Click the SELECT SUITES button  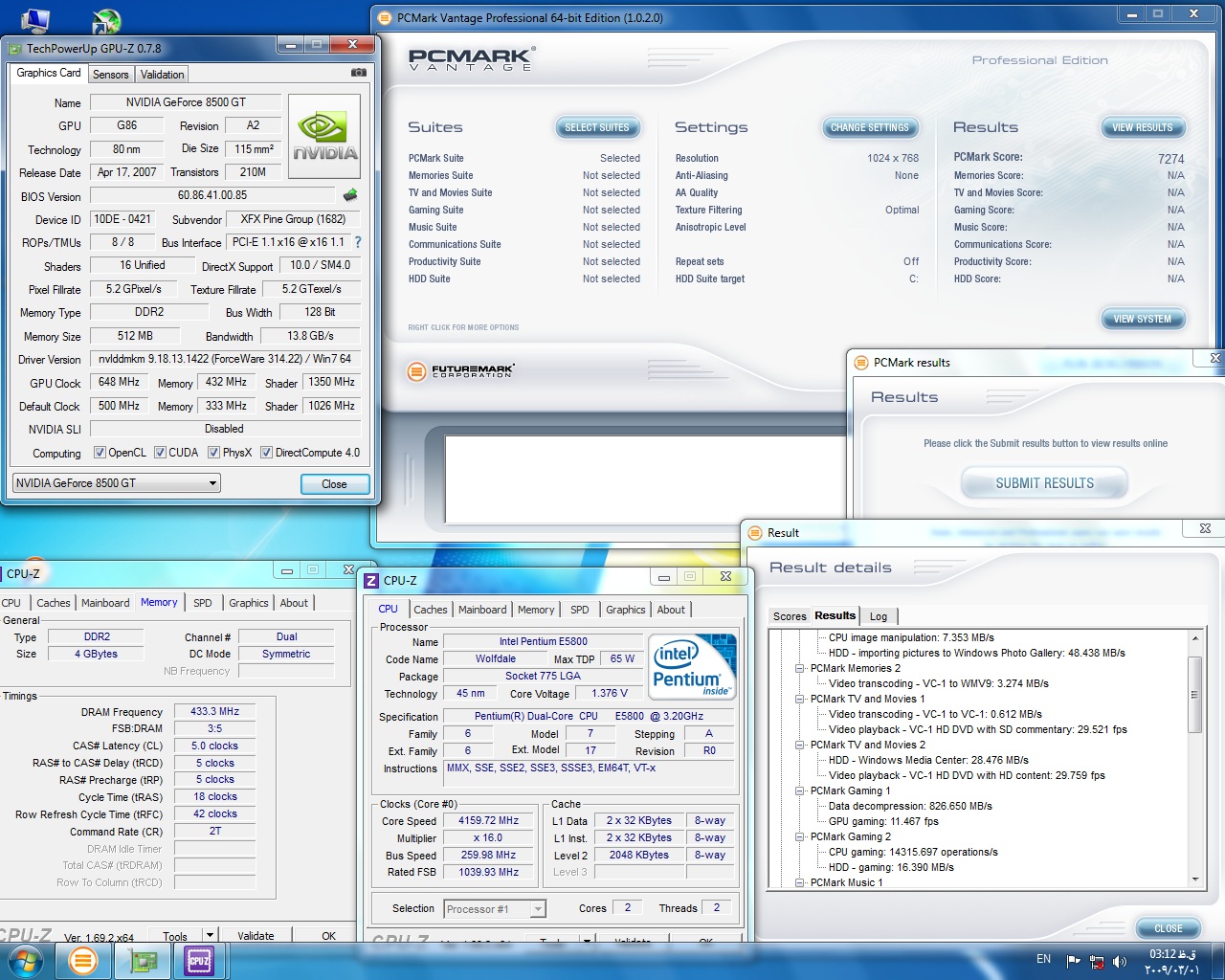click(597, 127)
